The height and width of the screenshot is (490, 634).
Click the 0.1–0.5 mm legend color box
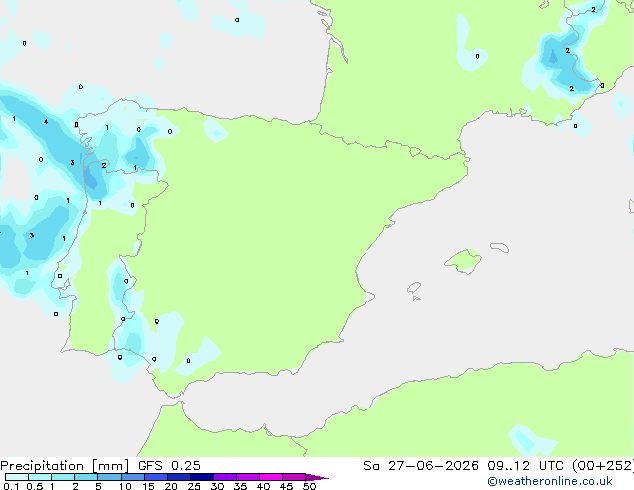17,477
